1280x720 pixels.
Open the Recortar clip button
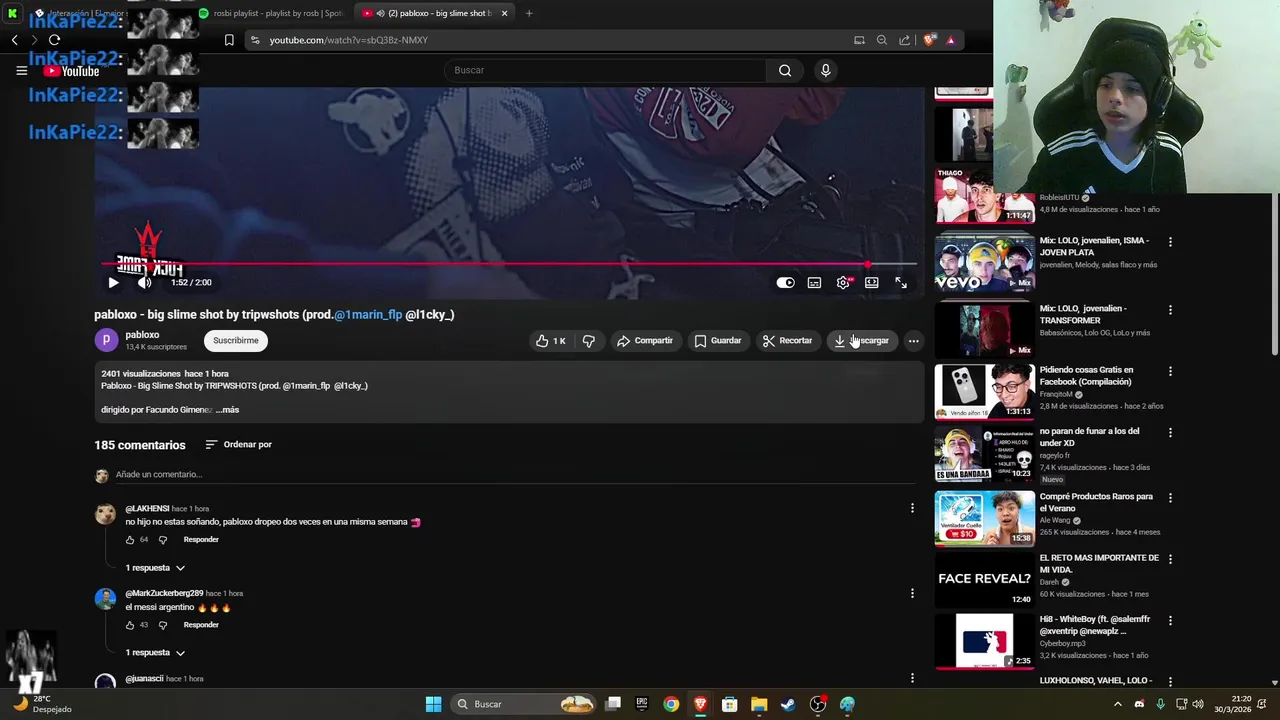point(787,341)
